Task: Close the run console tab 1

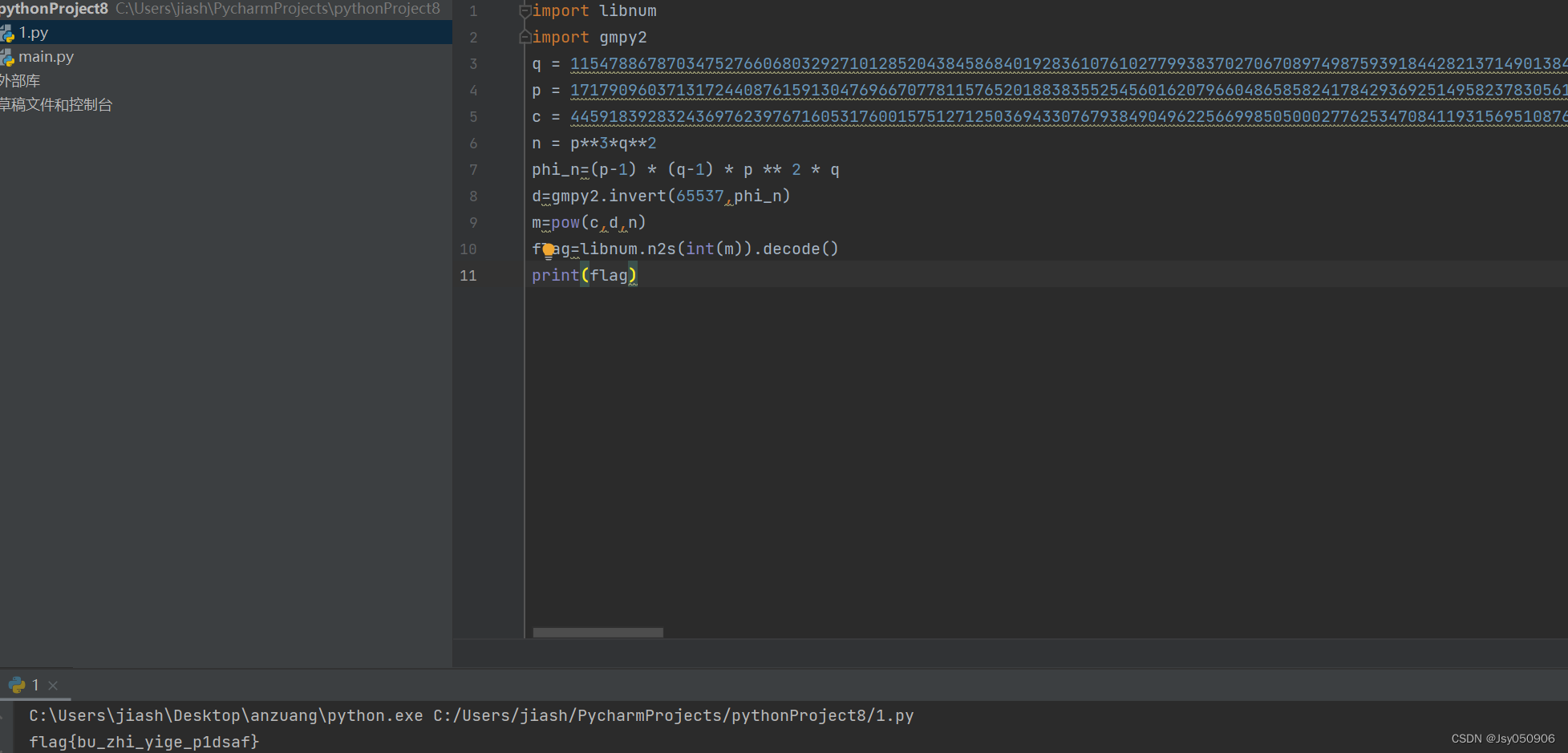Action: pos(52,685)
